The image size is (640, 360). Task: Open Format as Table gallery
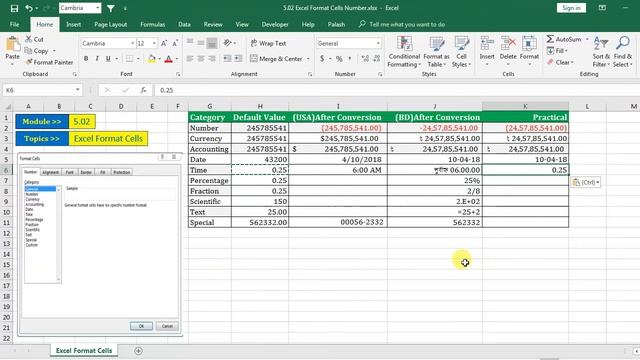[436, 52]
